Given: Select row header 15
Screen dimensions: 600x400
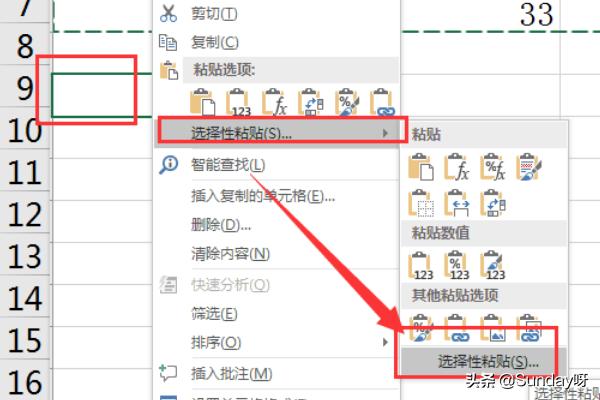Looking at the screenshot, I should click(25, 340).
